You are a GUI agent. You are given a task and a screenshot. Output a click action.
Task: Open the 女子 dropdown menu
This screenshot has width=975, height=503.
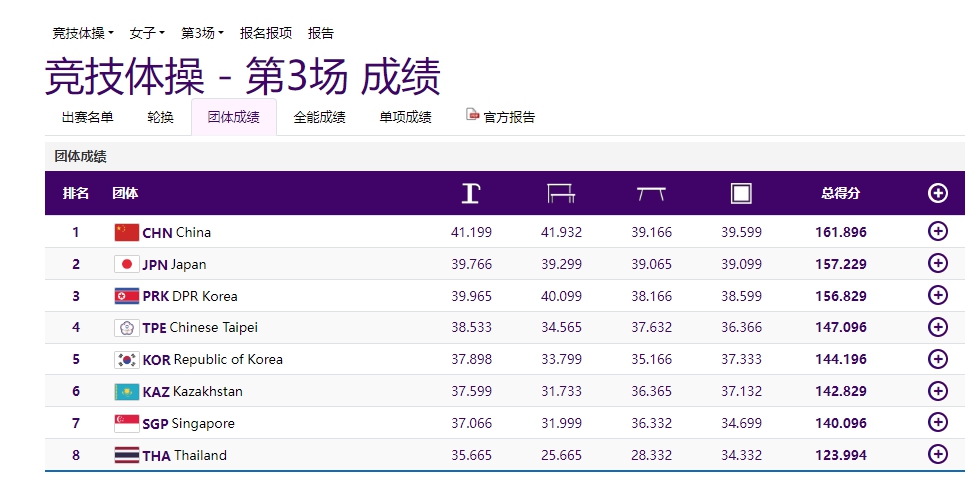147,33
